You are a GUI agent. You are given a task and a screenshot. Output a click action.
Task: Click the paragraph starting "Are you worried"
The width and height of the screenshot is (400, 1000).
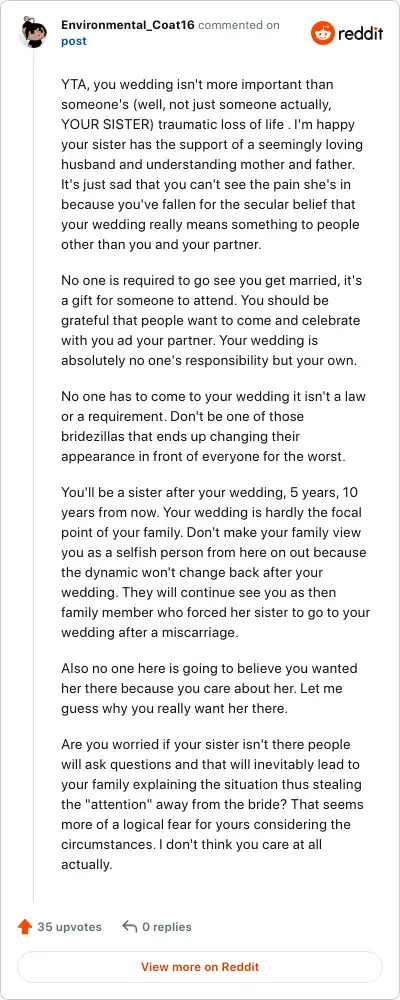(x=212, y=805)
